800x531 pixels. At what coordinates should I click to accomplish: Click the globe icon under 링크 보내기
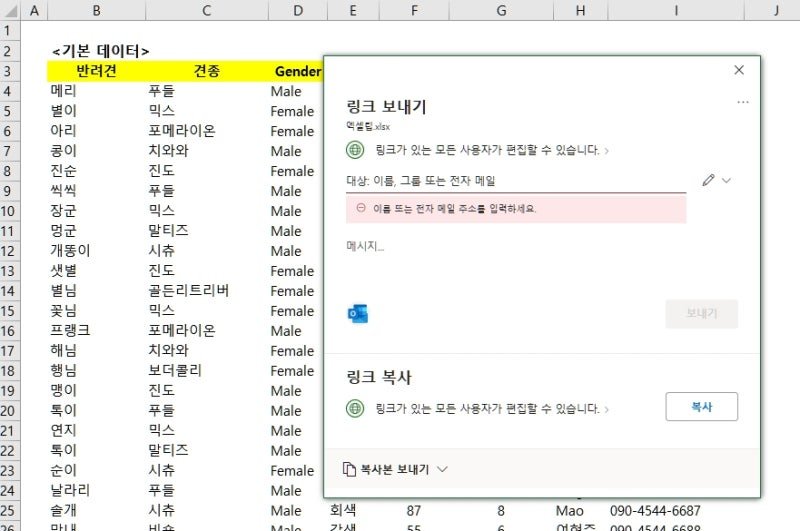[x=355, y=150]
